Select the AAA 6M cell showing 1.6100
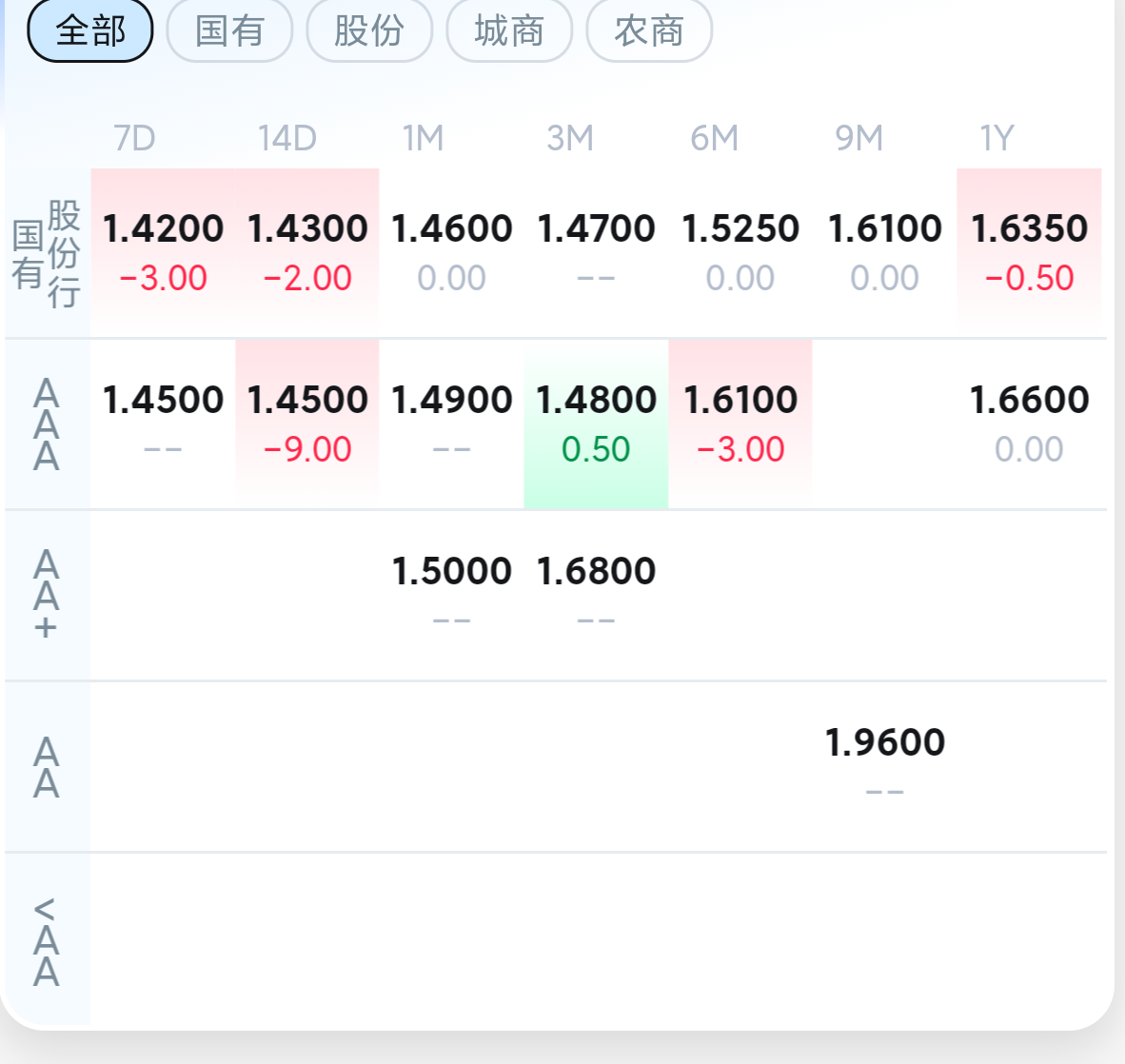 tap(740, 424)
